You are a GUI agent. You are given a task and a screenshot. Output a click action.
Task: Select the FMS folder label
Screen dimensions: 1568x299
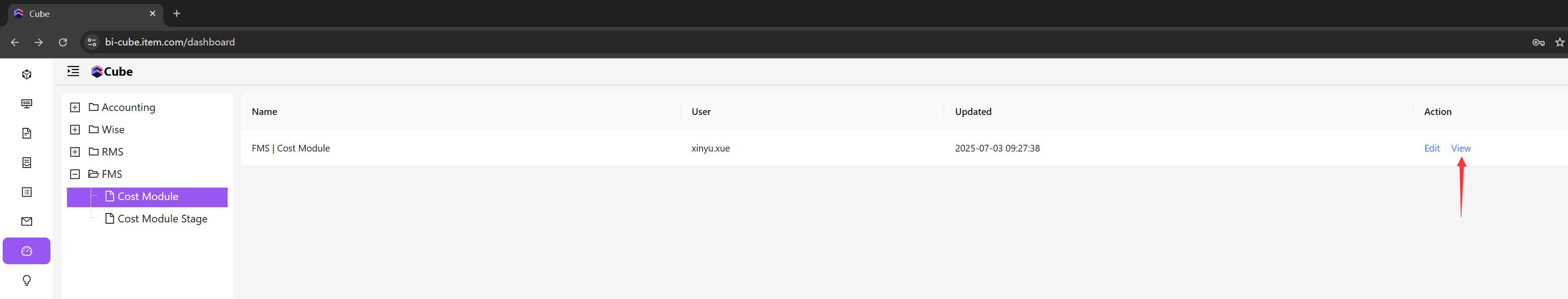112,174
